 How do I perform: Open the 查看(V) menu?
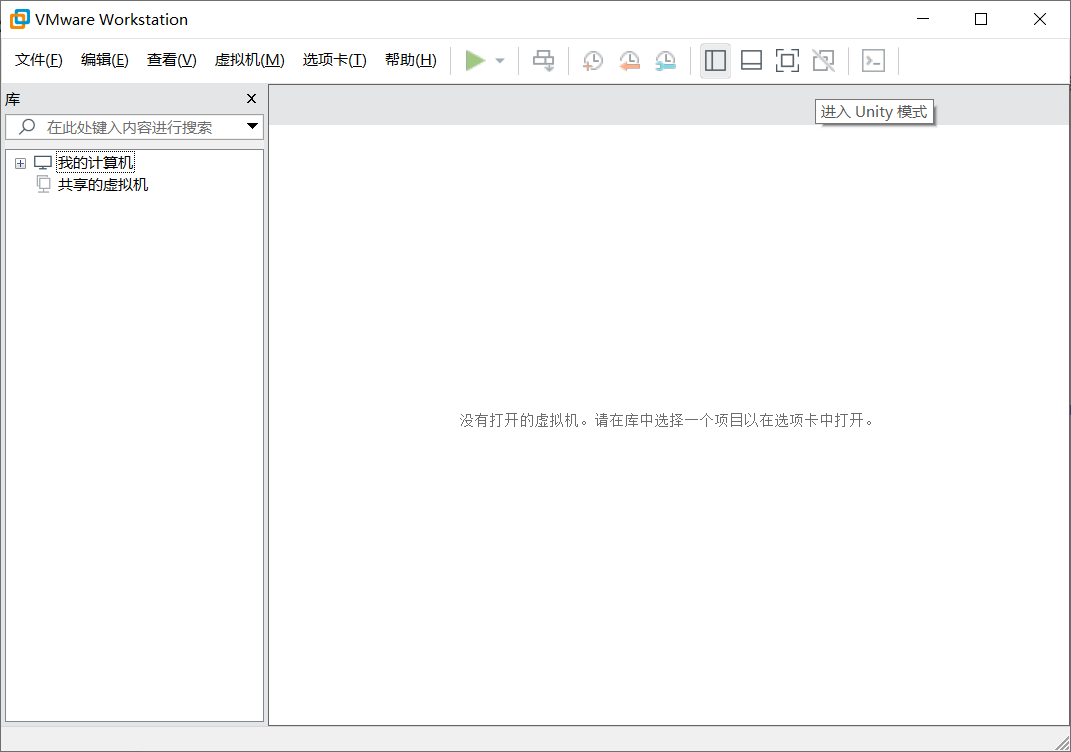[171, 60]
